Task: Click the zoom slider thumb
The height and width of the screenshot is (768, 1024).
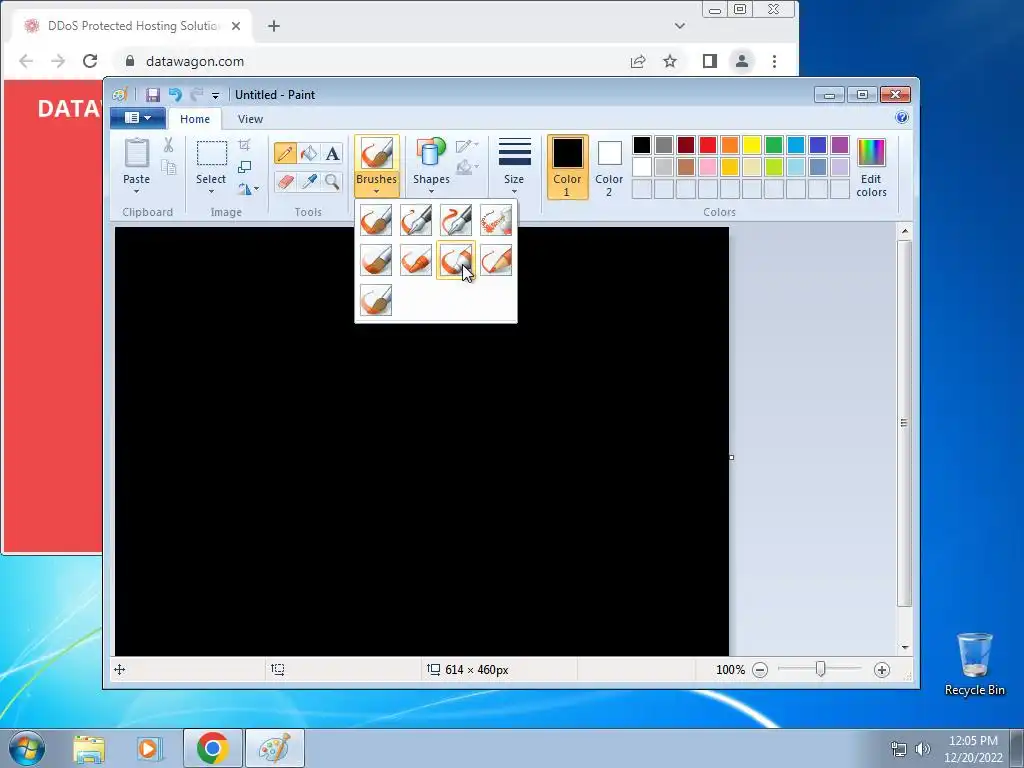Action: (x=820, y=669)
